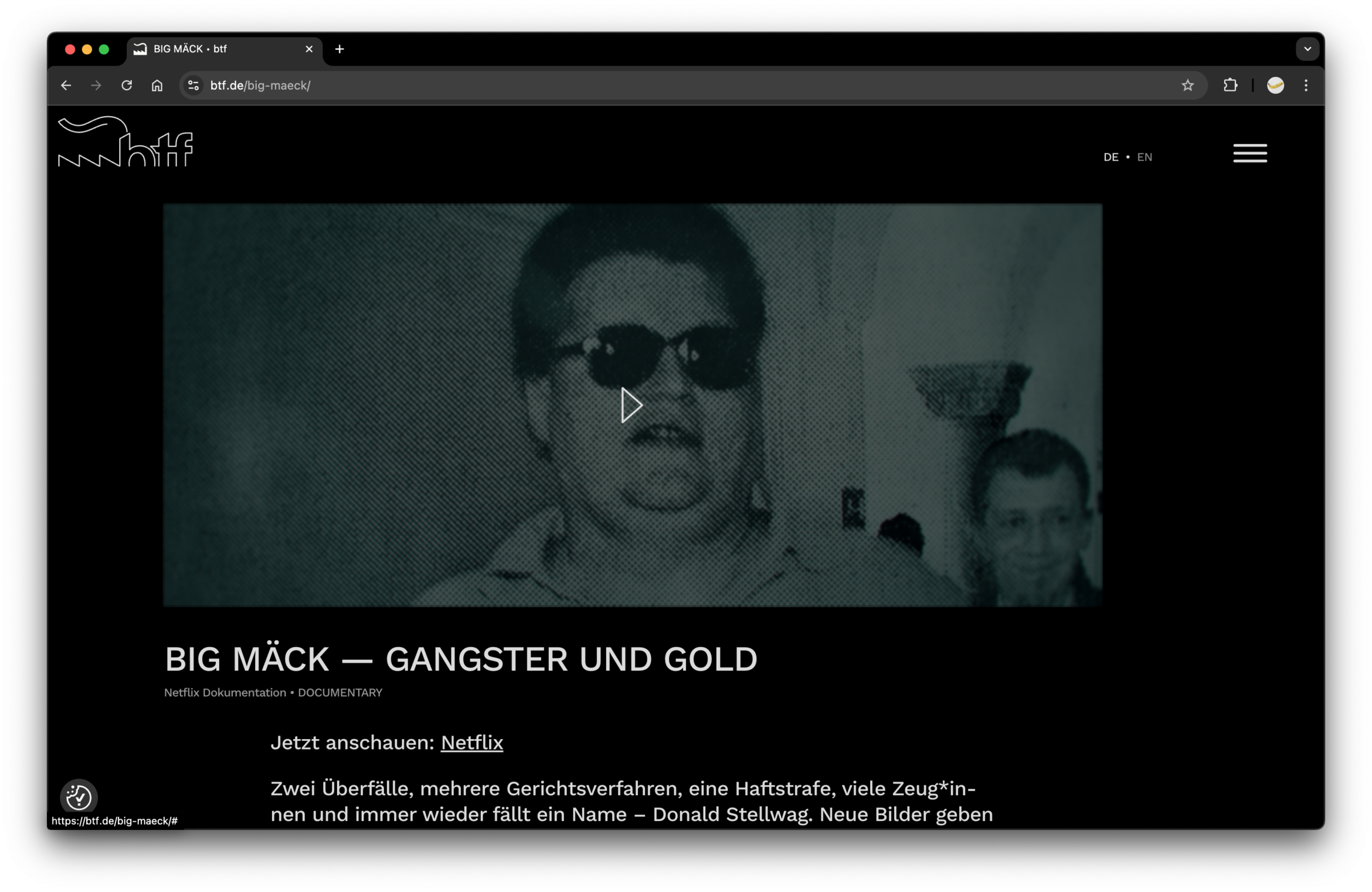This screenshot has height=892, width=1372.
Task: Open the browser extensions puzzle icon
Action: 1230,86
